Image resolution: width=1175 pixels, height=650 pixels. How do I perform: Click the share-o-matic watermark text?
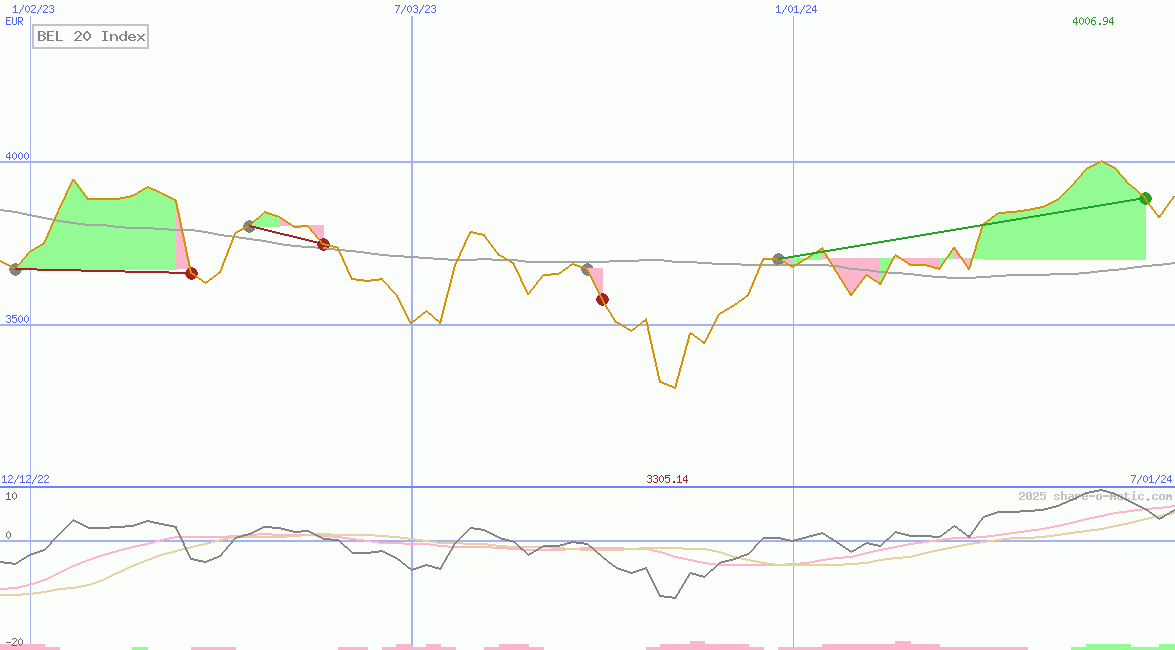(x=1090, y=493)
